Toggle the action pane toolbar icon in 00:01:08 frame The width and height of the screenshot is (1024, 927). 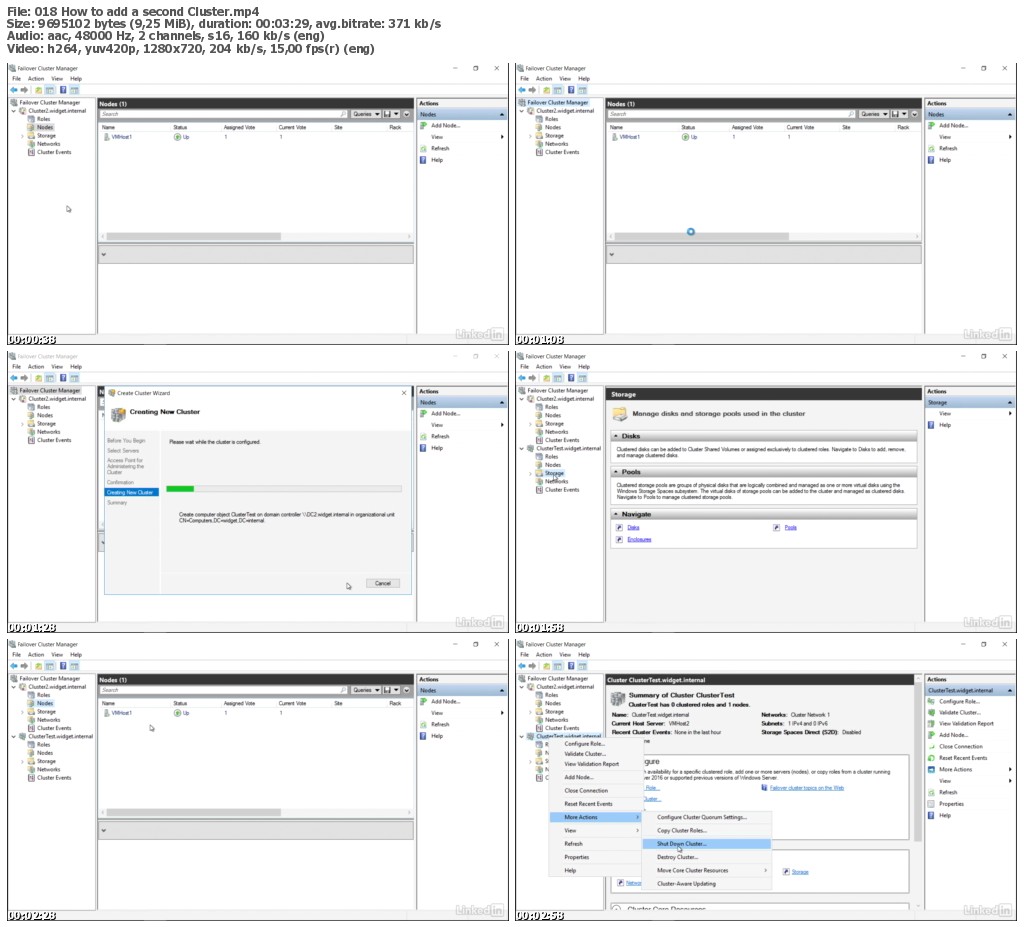pos(583,89)
